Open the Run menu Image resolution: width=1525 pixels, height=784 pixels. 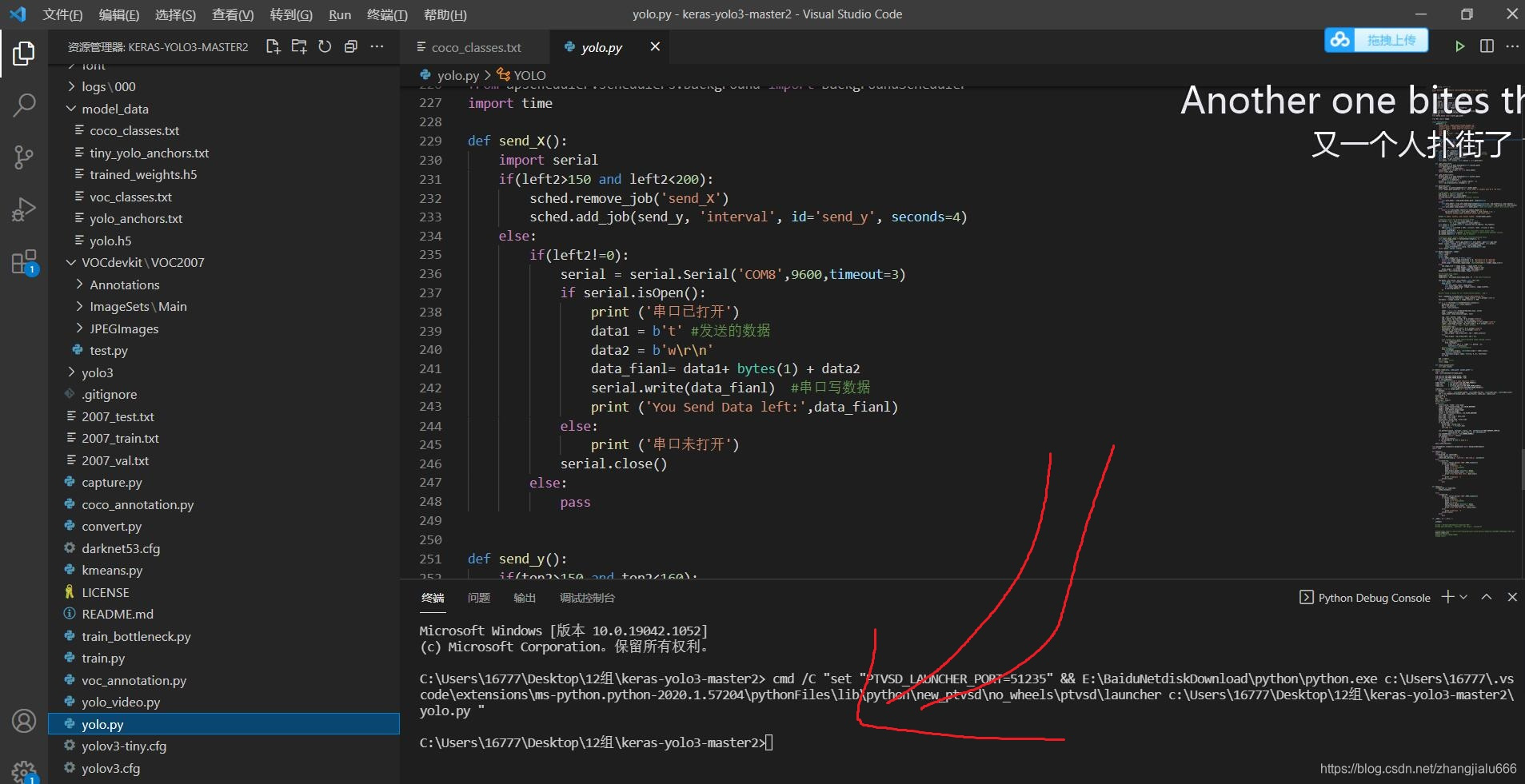pyautogui.click(x=340, y=14)
